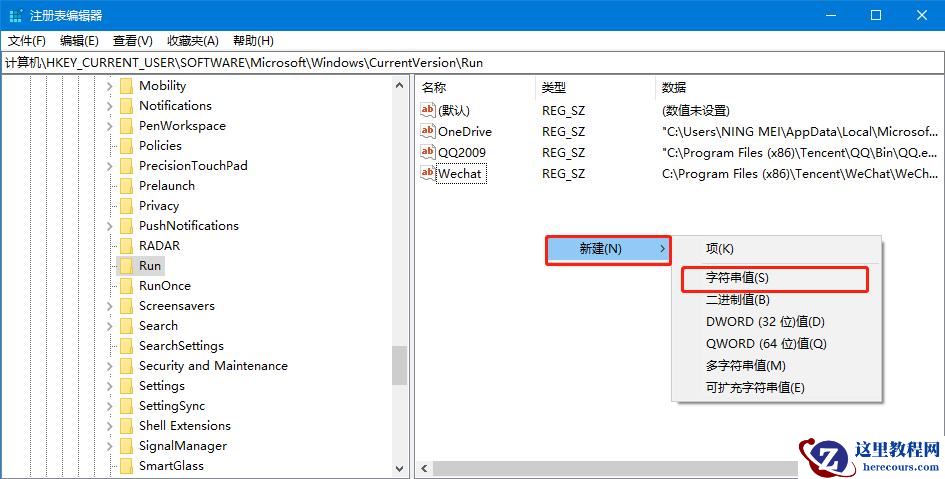945x479 pixels.
Task: Click the Prelaunch folder icon
Action: coord(126,186)
